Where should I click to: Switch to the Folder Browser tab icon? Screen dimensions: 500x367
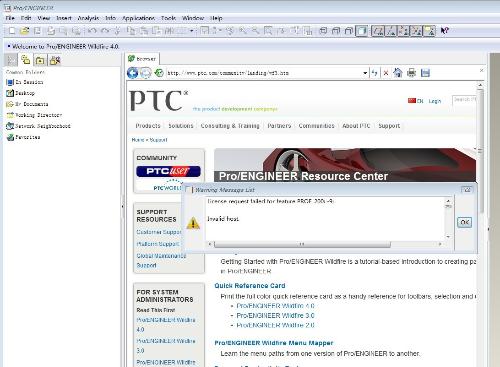26,60
